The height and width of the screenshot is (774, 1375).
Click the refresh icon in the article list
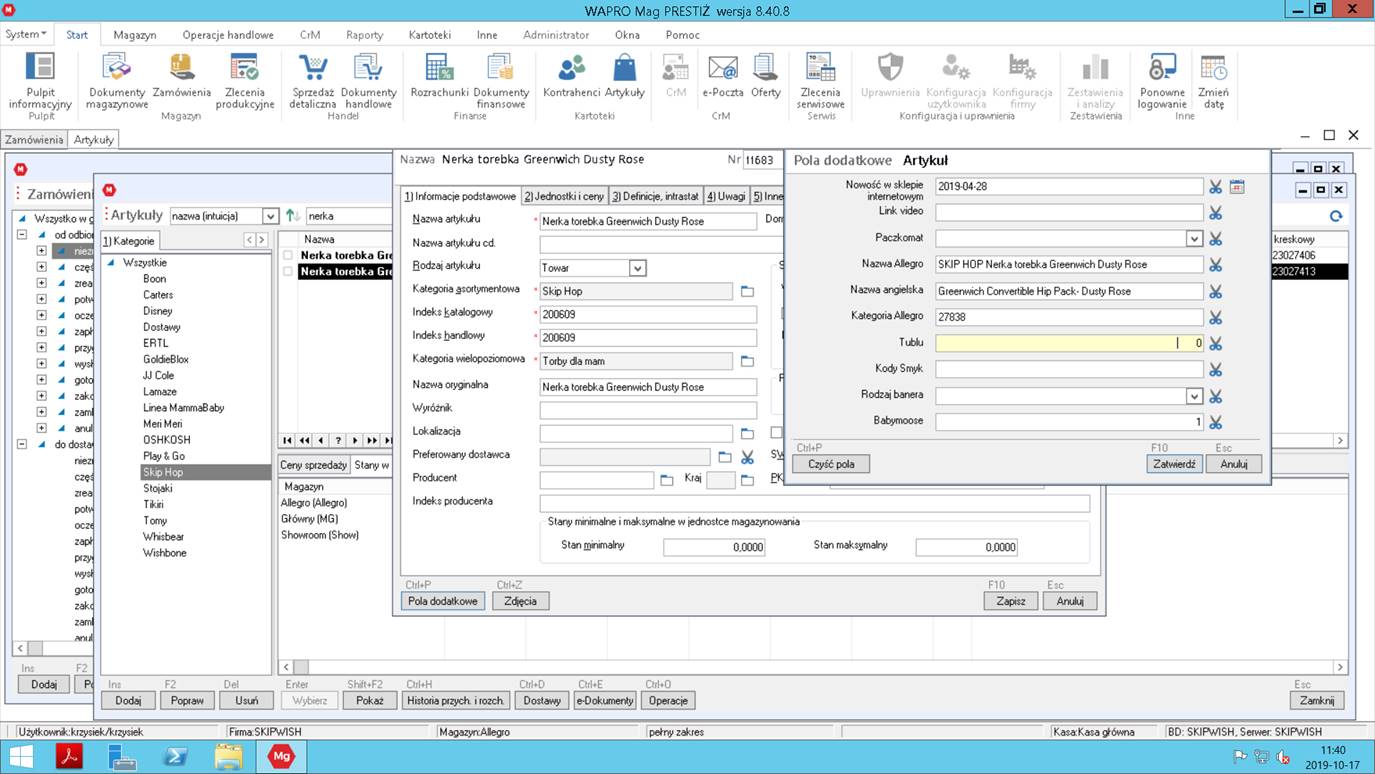coord(1335,216)
